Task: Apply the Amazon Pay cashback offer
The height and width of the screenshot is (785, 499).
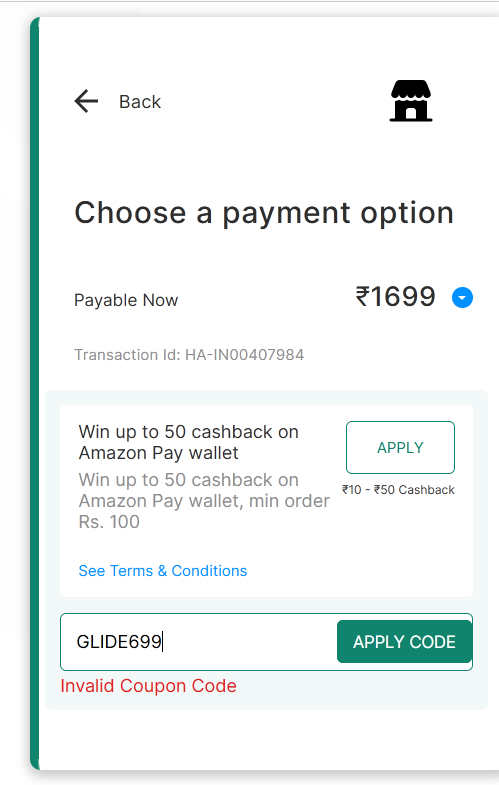Action: [400, 448]
